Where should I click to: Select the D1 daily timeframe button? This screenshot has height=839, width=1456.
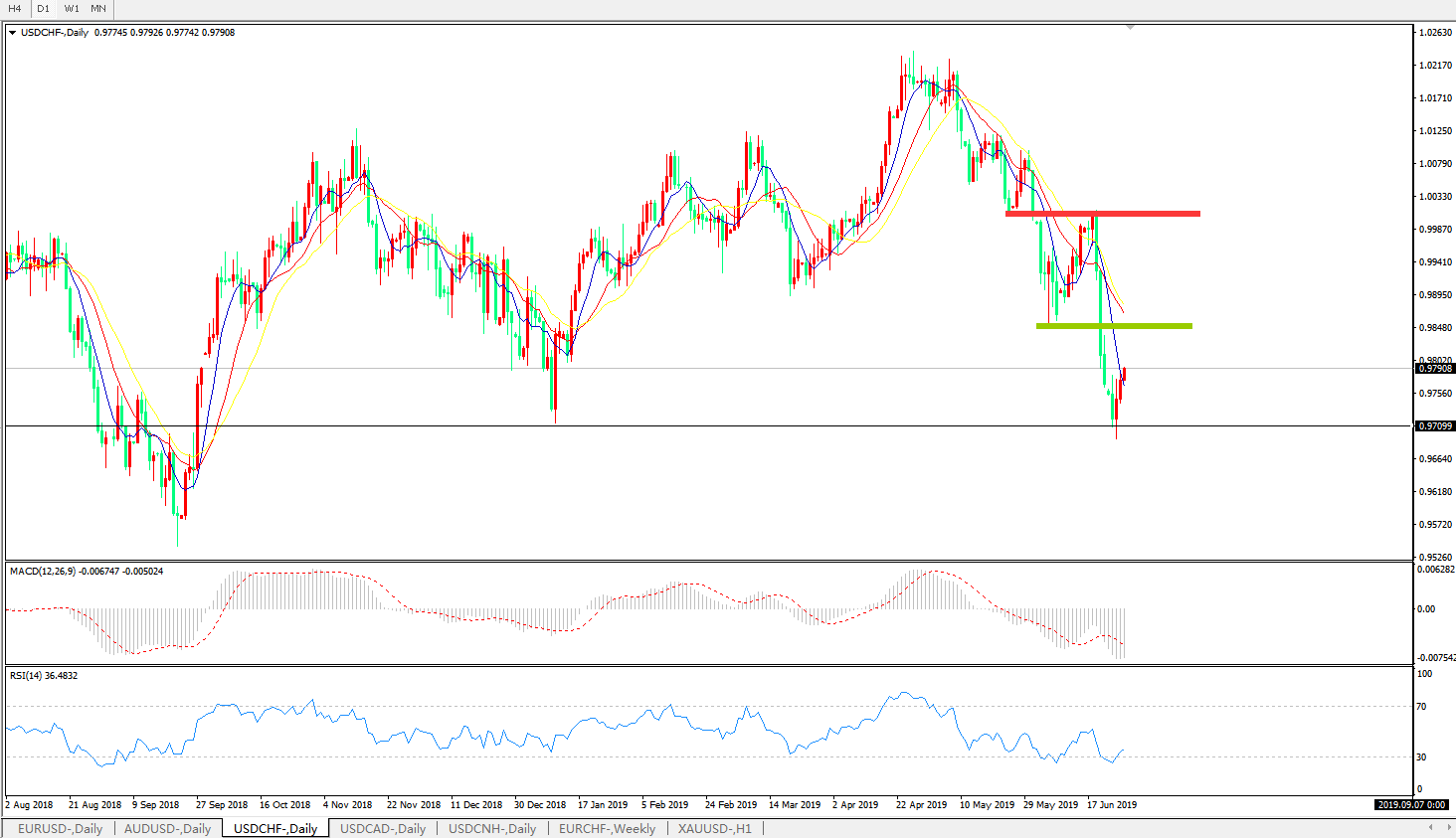pos(43,9)
